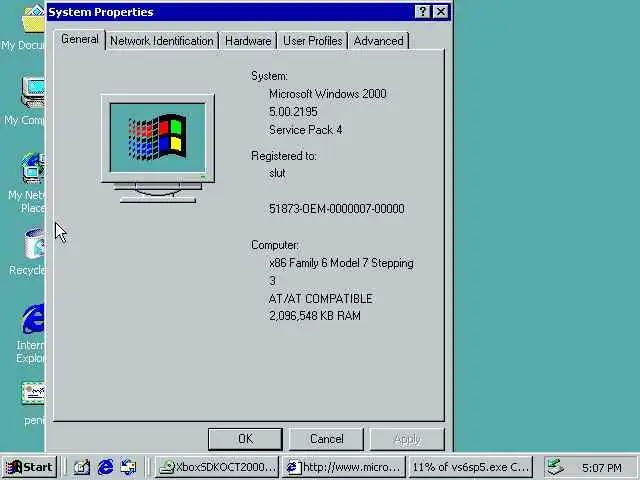Click the version number 5.00.2195

[293, 112]
